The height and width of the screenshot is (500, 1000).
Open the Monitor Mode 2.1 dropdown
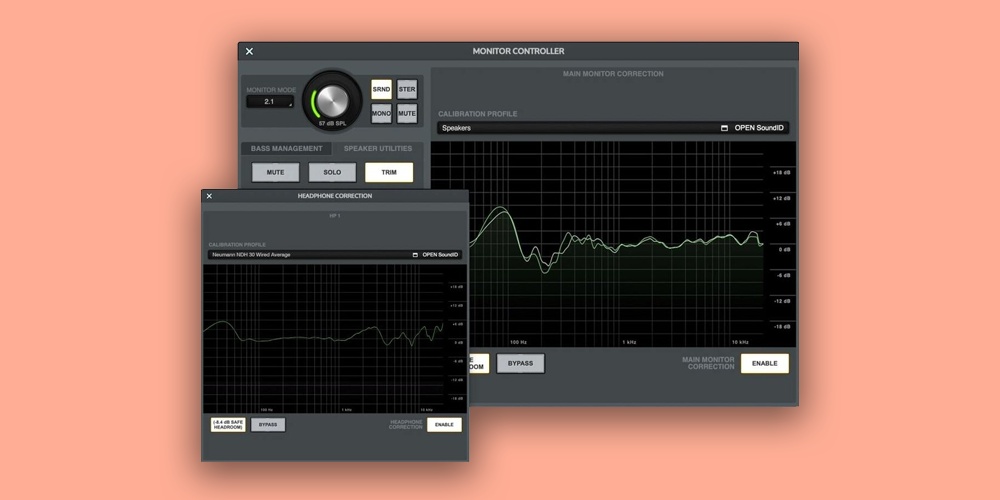point(270,101)
